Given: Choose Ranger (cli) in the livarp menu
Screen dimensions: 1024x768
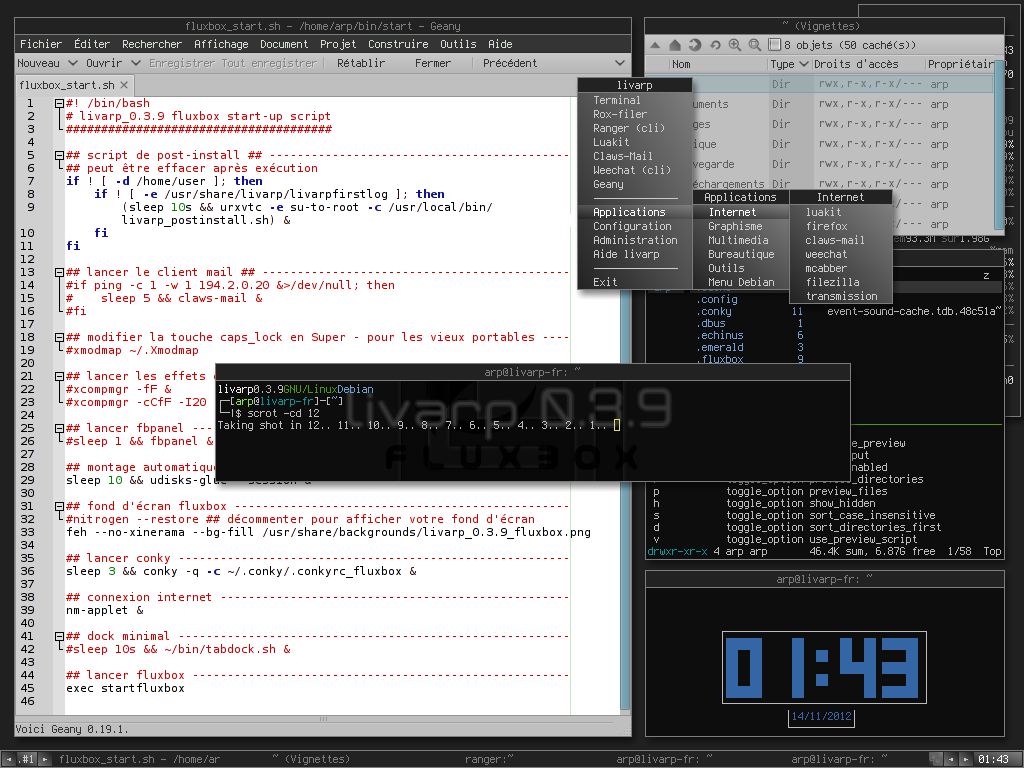Looking at the screenshot, I should pos(635,129).
